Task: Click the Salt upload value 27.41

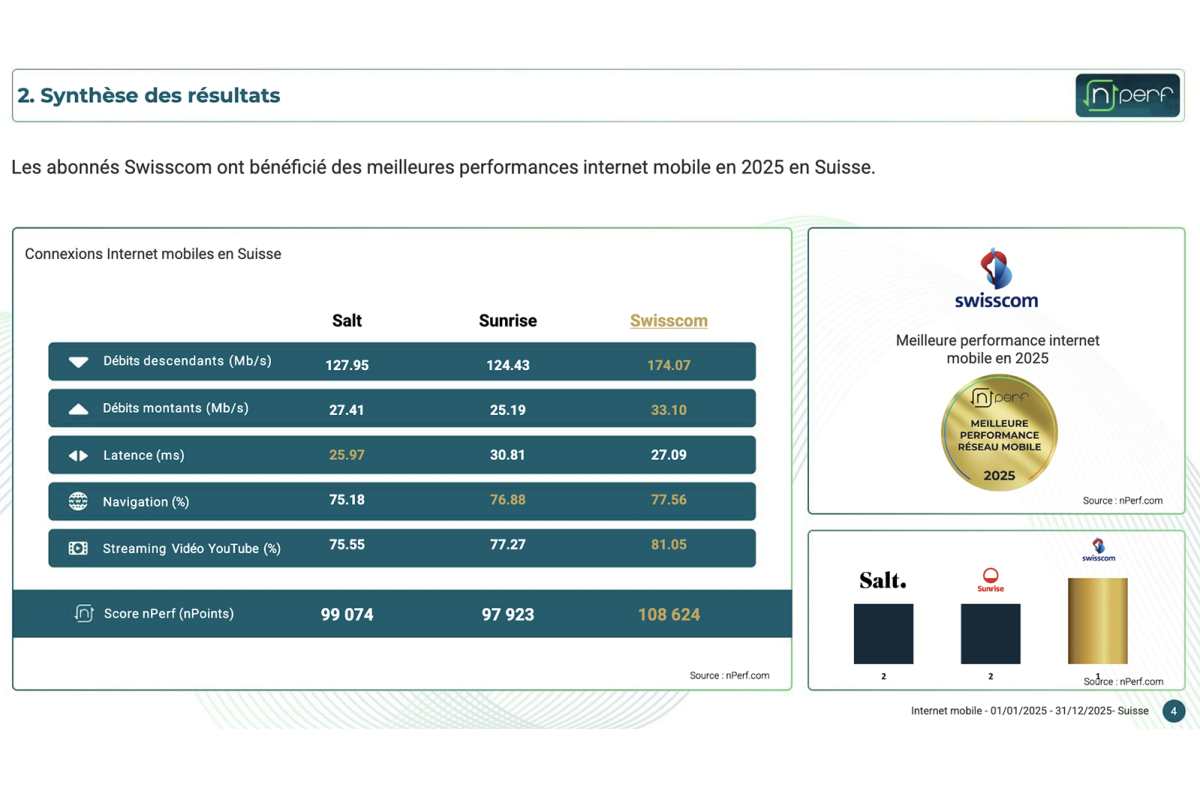Action: (347, 410)
